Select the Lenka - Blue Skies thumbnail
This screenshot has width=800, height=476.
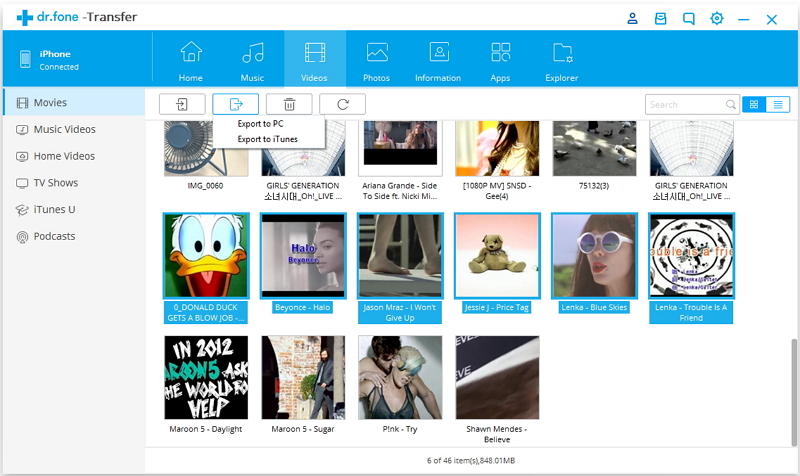594,256
